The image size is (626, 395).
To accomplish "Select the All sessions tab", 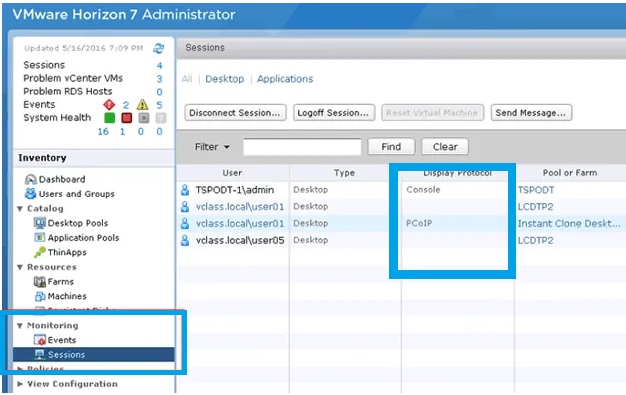I will point(186,79).
